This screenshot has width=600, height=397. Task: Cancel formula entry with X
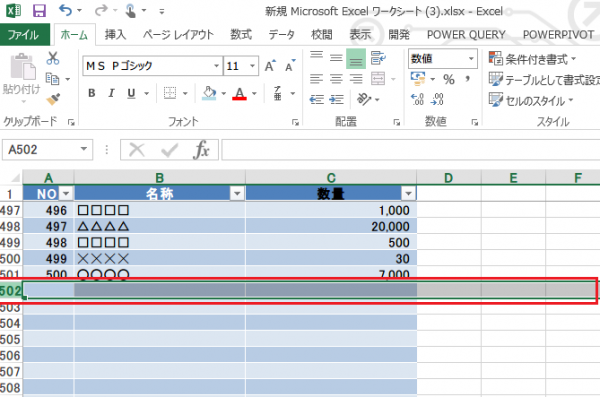point(137,150)
